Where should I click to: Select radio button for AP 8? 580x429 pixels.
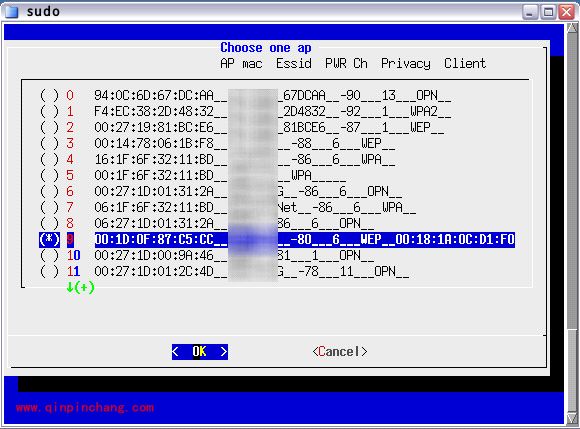click(x=49, y=223)
